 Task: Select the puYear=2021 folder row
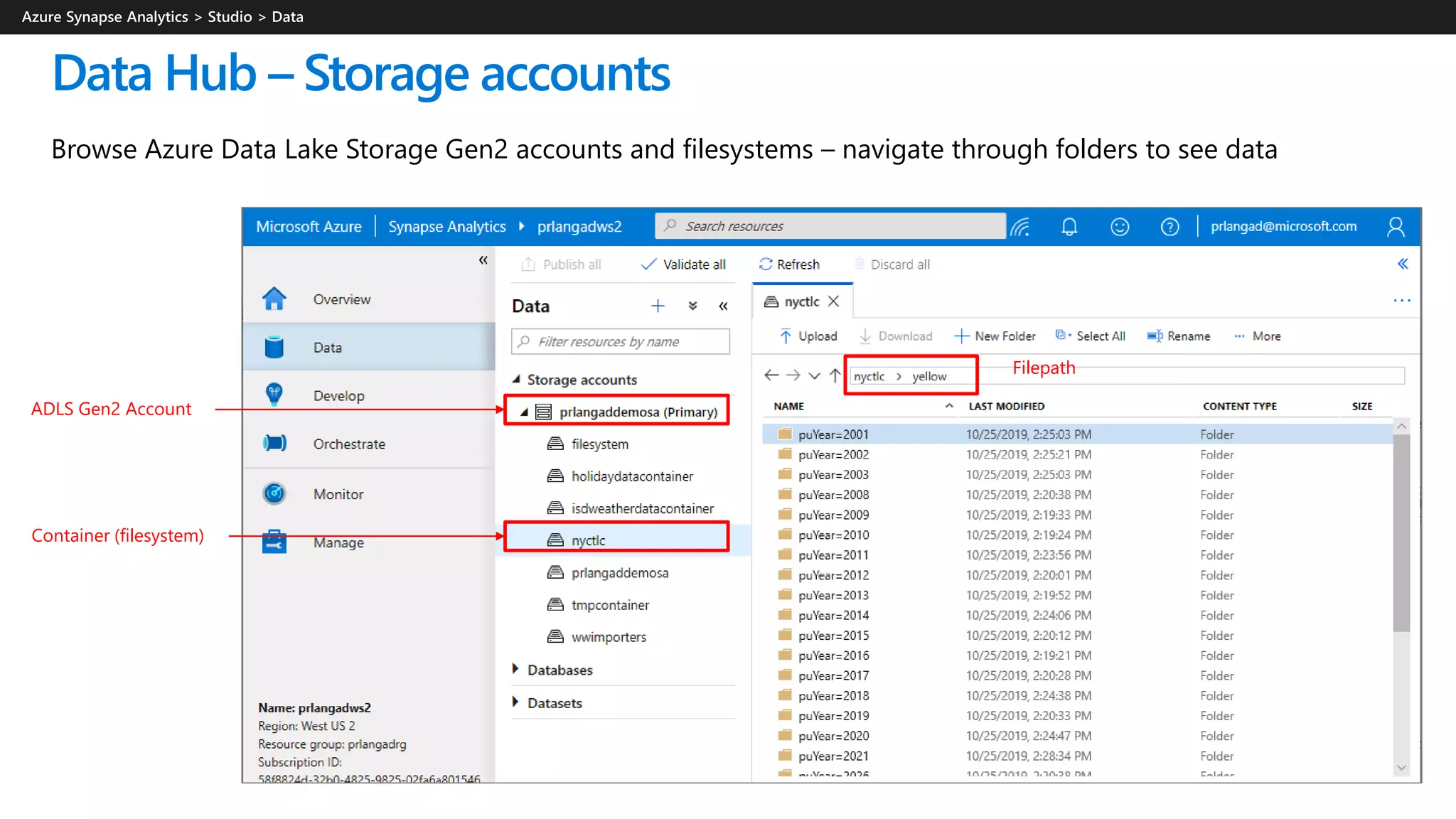[x=1077, y=756]
